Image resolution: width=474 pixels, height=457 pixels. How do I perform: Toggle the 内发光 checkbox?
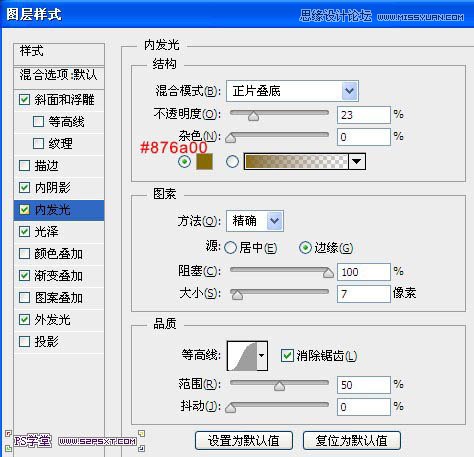pyautogui.click(x=24, y=209)
